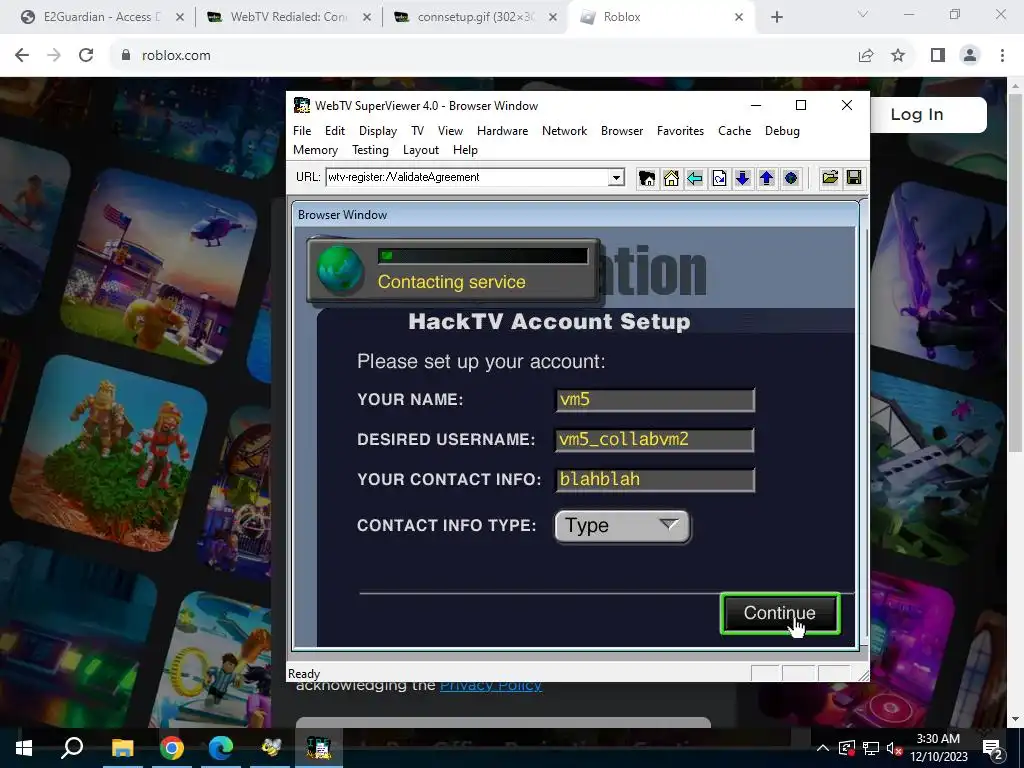Expand the URL combo box dropdown arrow
This screenshot has height=768, width=1024.
tap(616, 178)
